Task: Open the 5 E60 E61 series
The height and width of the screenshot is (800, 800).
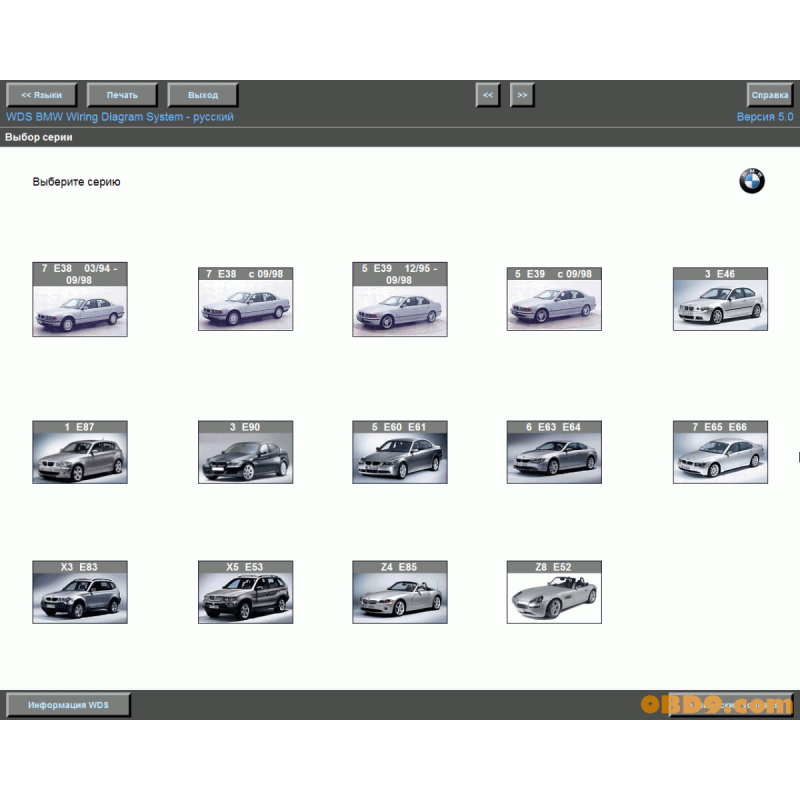Action: click(400, 452)
